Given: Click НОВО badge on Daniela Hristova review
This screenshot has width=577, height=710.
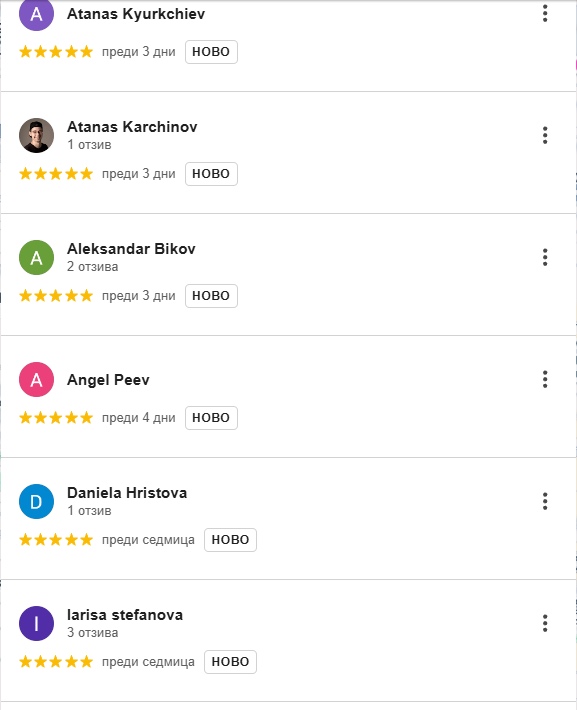Looking at the screenshot, I should pos(230,540).
